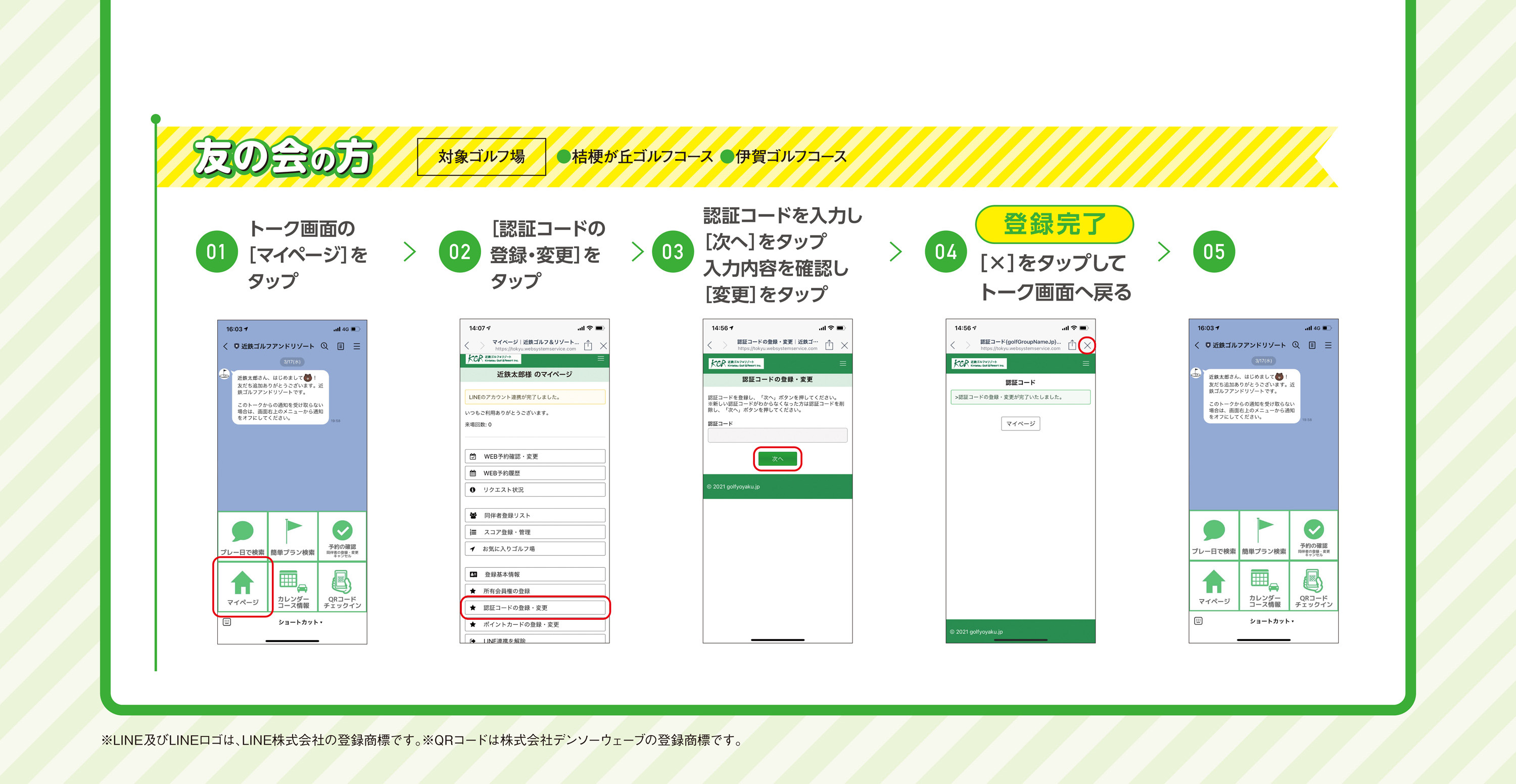Tap back chevron beside 近鉄ゴルフアンドリゾート in step 01
The width and height of the screenshot is (1516, 784).
pos(225,347)
